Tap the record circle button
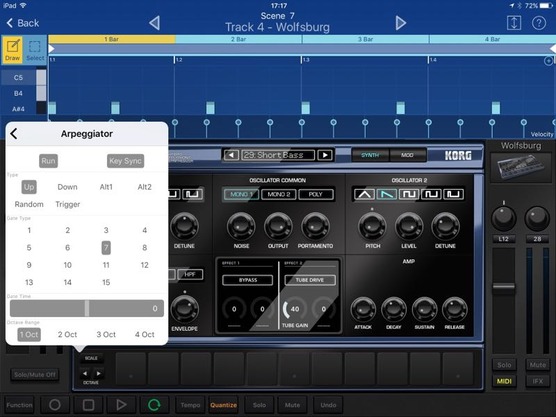Viewport: 556px width, 417px height. click(55, 405)
